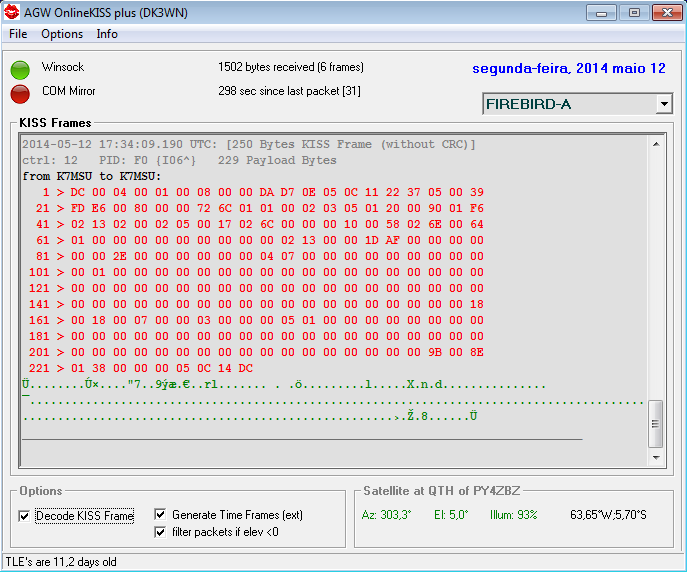Click hex row starting at offset 41
Viewport: 687px width, 572px height.
click(259, 224)
